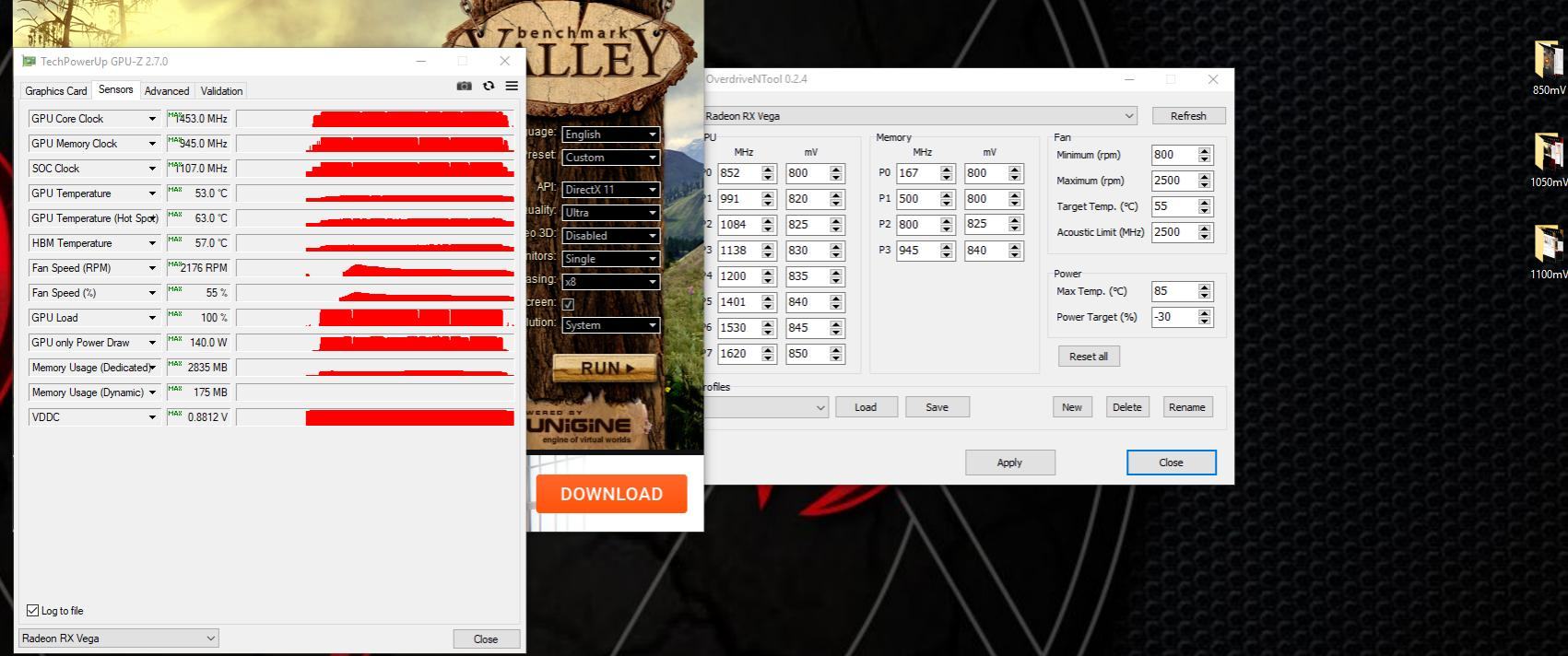Click Load profile button
The image size is (1568, 656).
pos(866,407)
